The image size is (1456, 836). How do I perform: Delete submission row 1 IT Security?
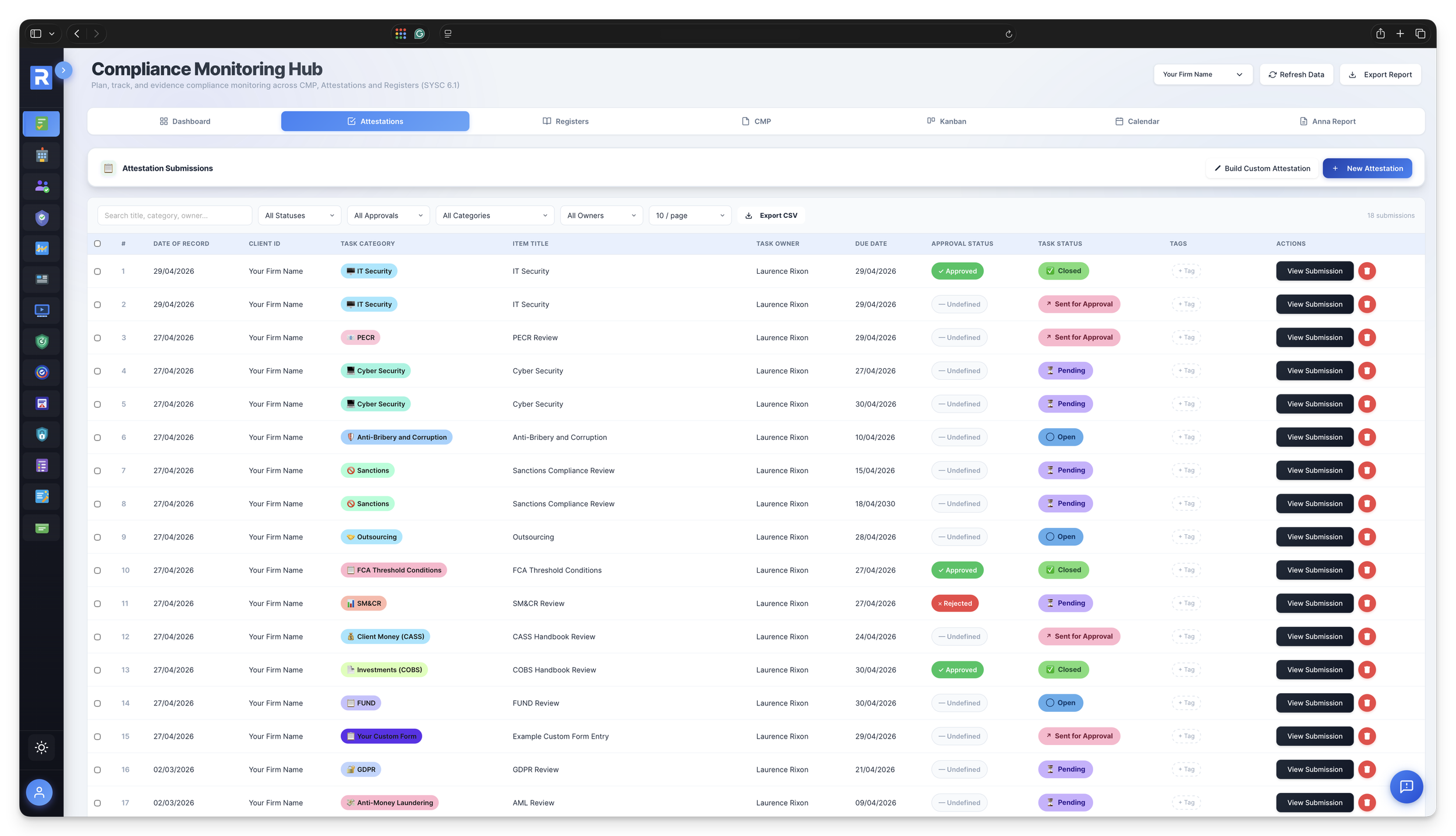1367,271
